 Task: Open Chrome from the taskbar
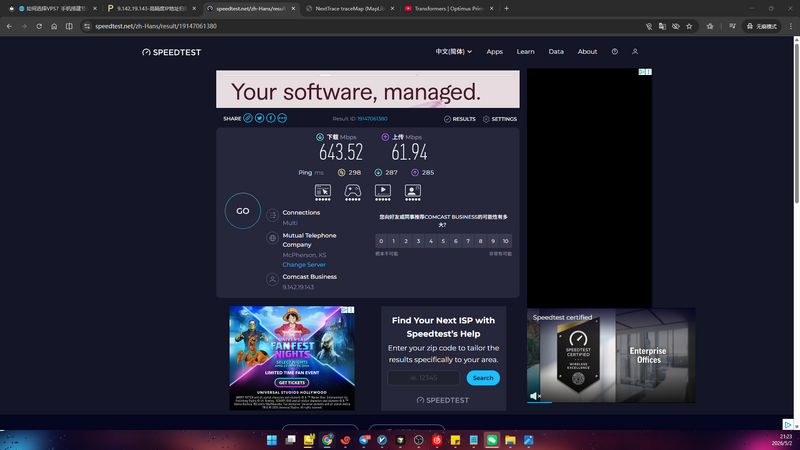pyautogui.click(x=327, y=440)
